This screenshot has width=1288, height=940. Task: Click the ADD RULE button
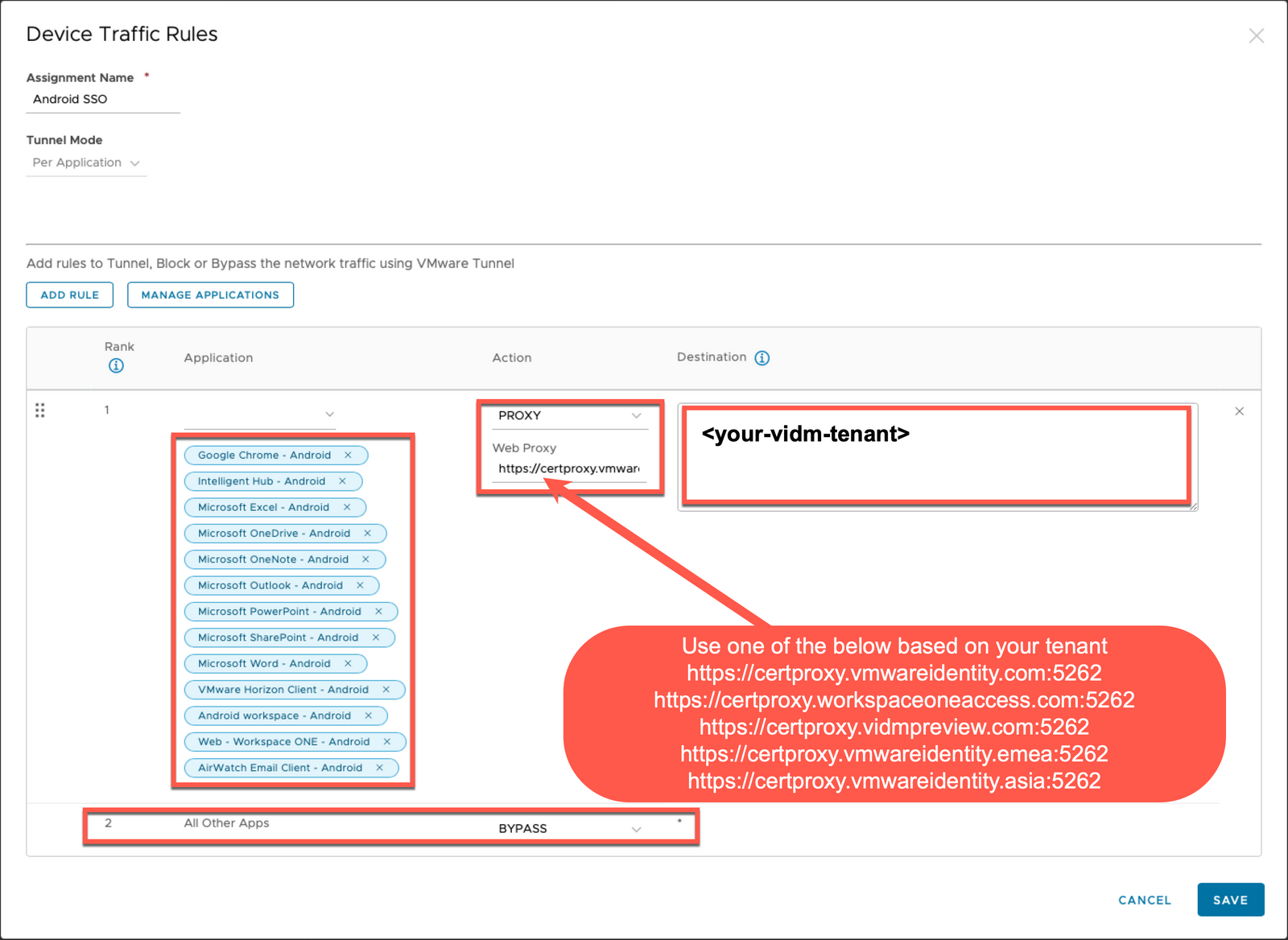coord(70,295)
